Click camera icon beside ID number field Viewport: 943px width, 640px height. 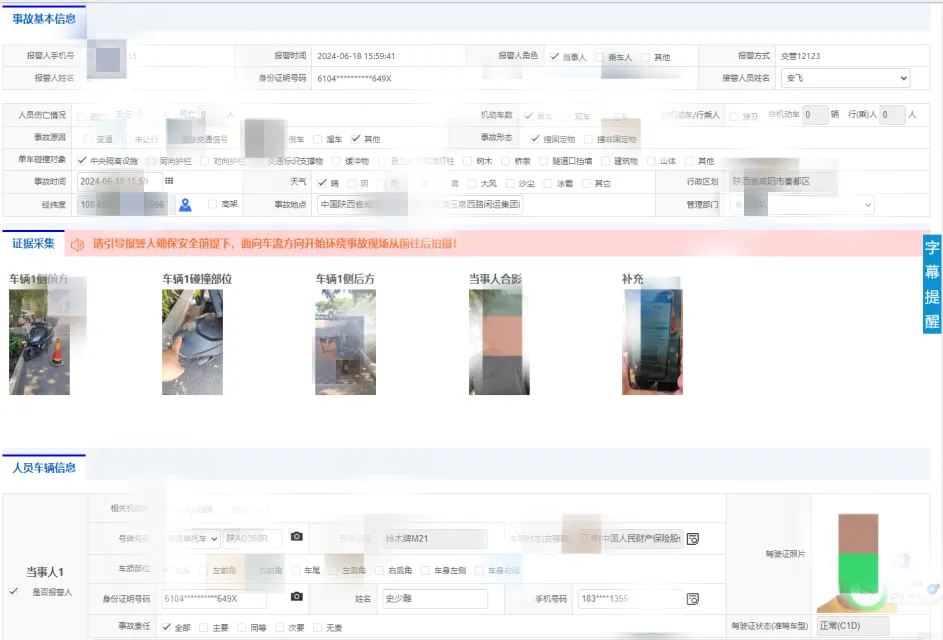(296, 598)
